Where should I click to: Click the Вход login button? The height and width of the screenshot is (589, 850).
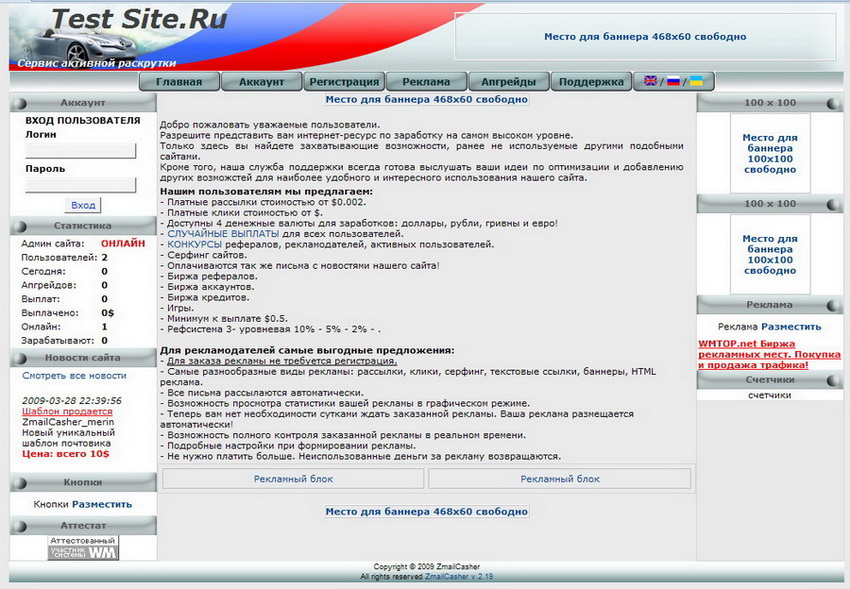pos(83,205)
